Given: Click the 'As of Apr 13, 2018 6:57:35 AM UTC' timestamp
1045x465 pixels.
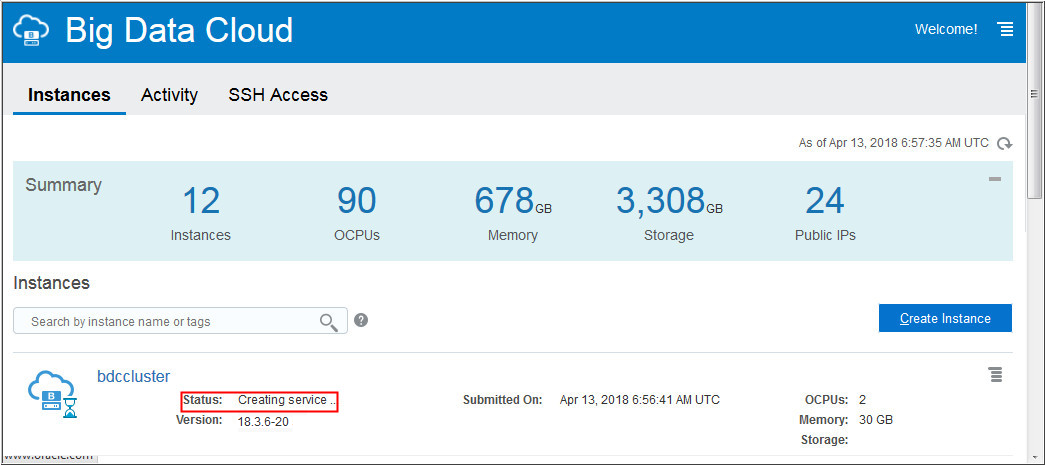Looking at the screenshot, I should [x=894, y=143].
